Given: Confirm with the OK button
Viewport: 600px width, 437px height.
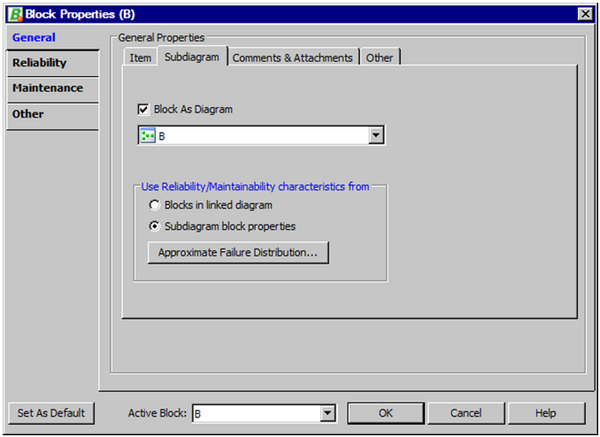Looking at the screenshot, I should [386, 413].
